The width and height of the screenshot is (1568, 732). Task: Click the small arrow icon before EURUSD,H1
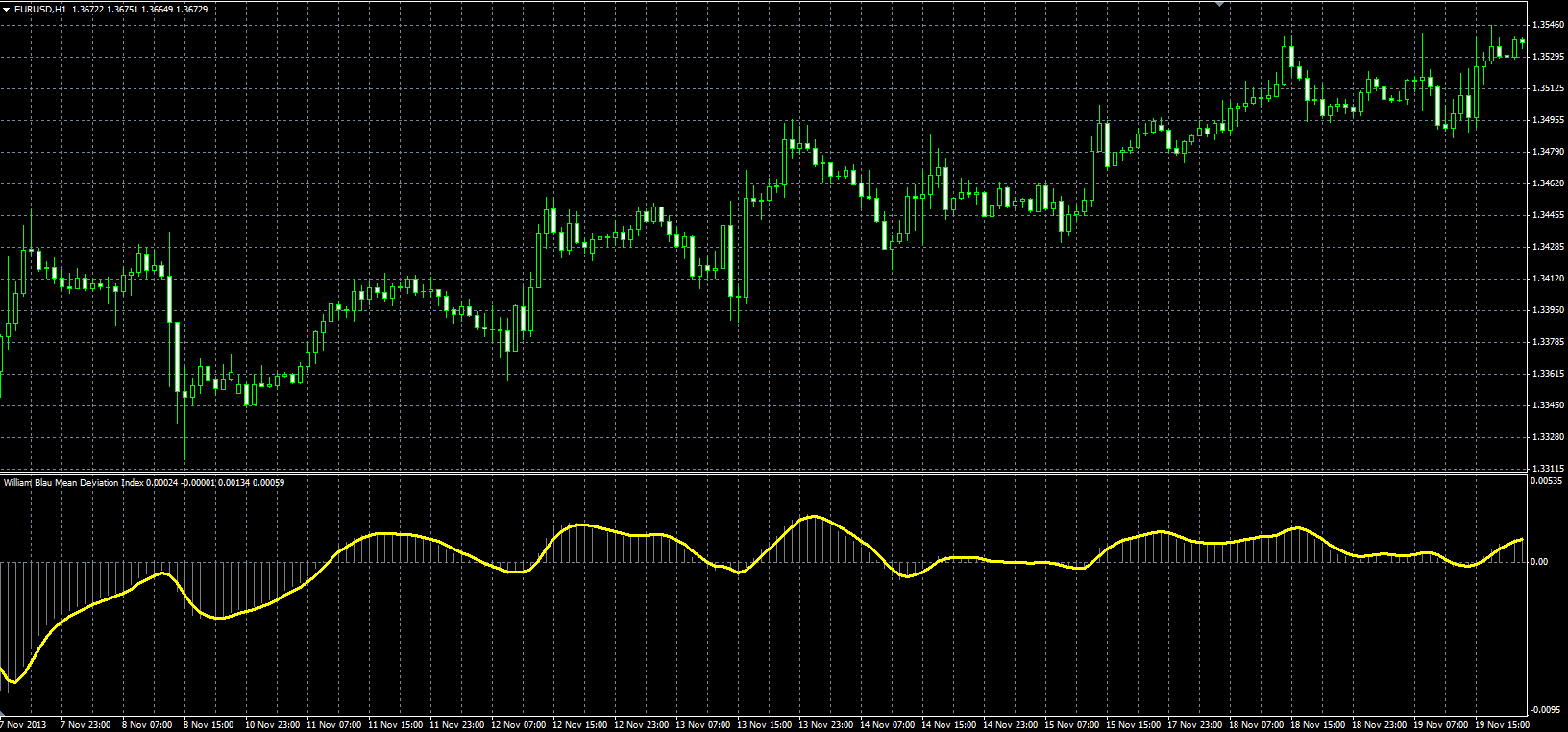7,9
